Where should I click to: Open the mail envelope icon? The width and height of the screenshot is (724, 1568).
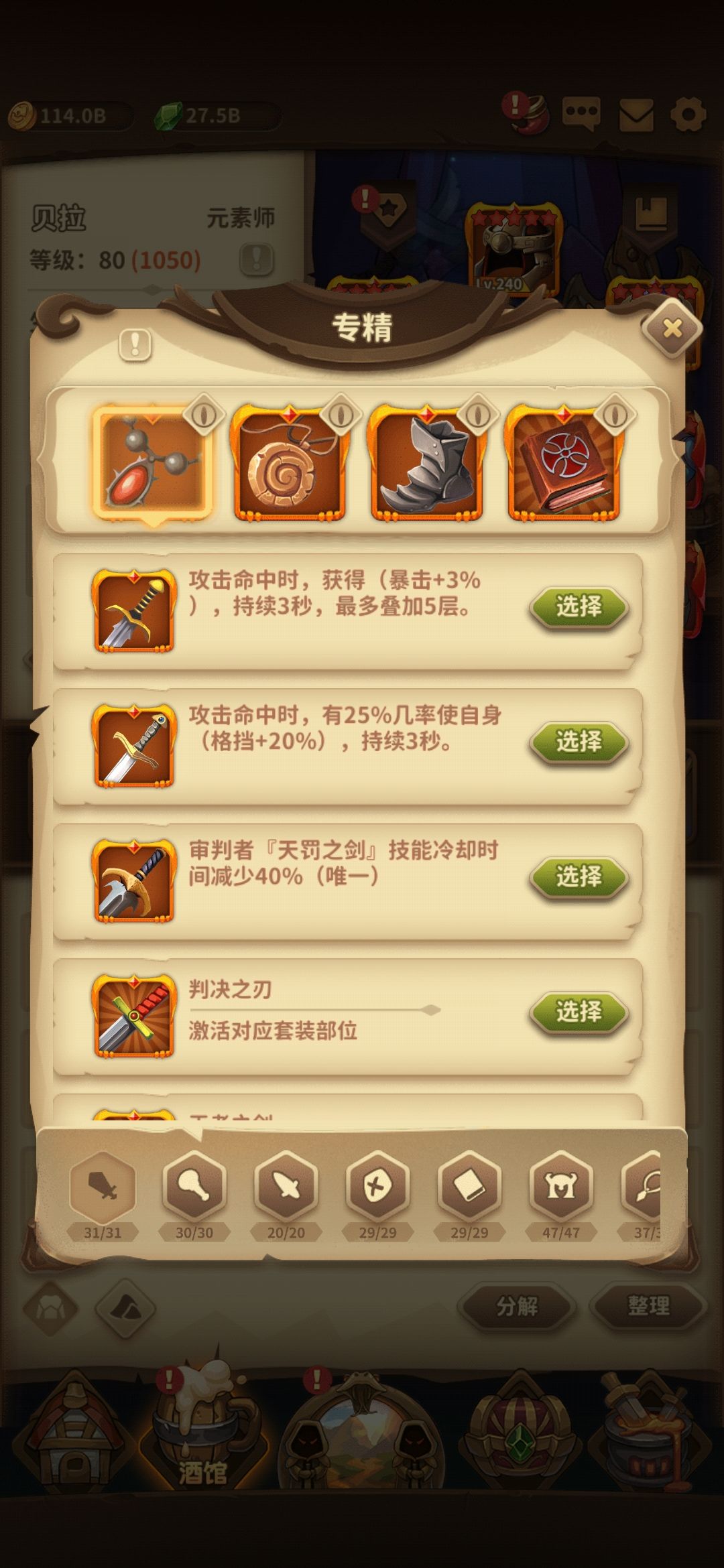(x=636, y=115)
